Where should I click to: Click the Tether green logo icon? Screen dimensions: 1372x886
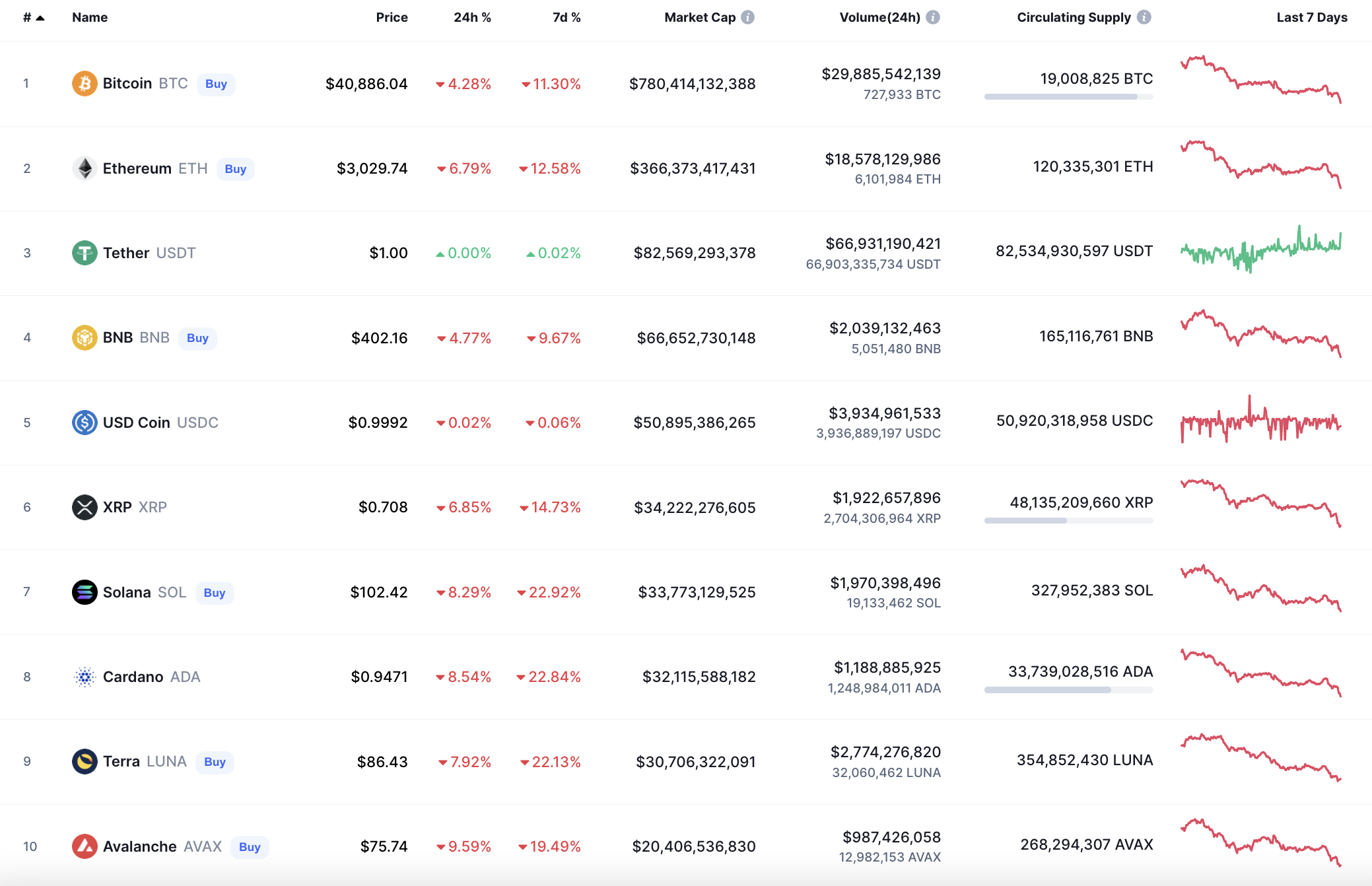point(84,253)
